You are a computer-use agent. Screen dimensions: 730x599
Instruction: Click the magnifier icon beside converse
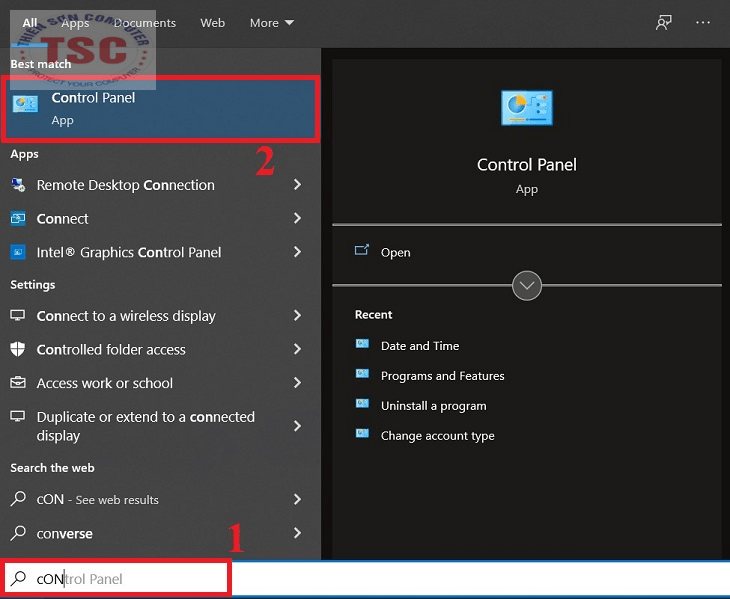[x=18, y=532]
